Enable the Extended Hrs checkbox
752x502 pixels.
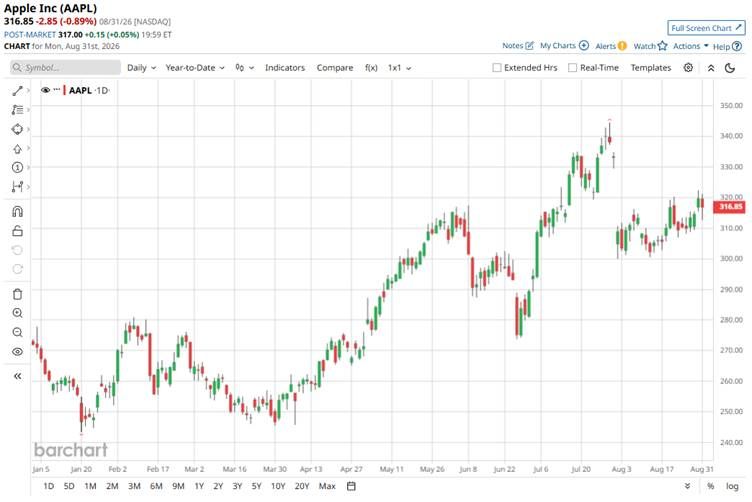497,68
